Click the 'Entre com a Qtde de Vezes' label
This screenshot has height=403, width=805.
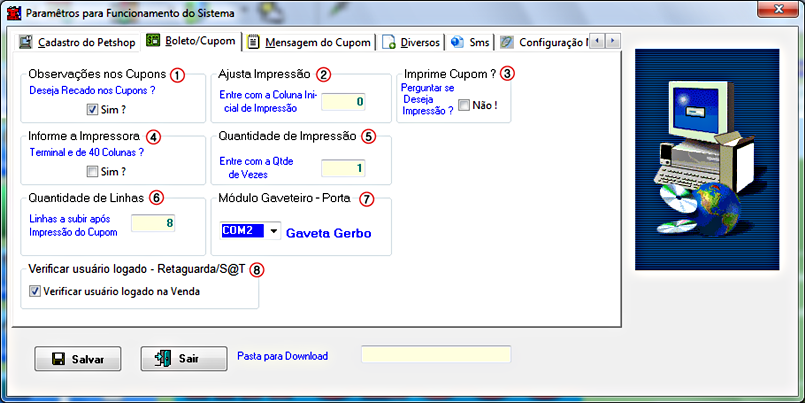[x=256, y=168]
